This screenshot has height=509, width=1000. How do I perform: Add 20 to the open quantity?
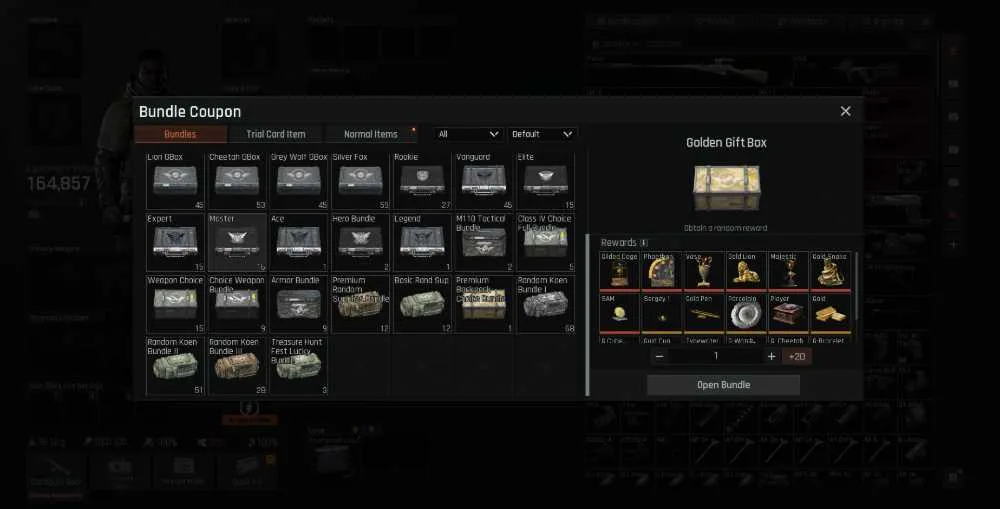pos(797,357)
